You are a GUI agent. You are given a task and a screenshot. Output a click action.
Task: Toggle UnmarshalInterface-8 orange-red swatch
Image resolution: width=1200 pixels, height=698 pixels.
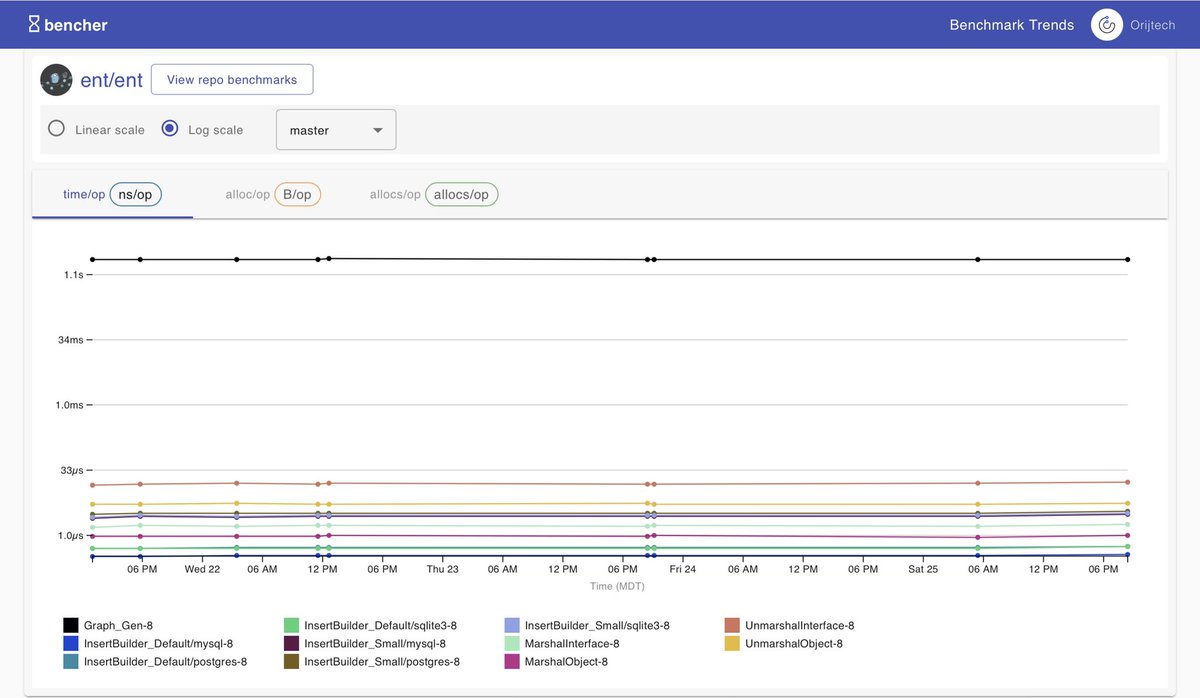click(x=732, y=625)
